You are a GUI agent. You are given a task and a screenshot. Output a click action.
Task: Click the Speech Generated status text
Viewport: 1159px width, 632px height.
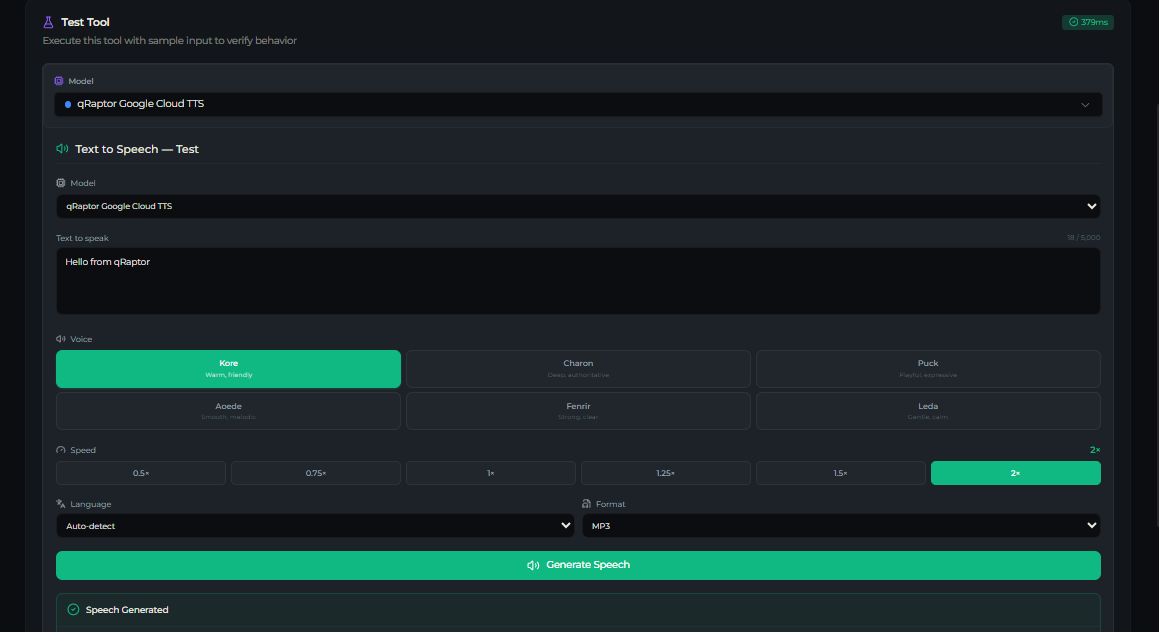click(127, 610)
